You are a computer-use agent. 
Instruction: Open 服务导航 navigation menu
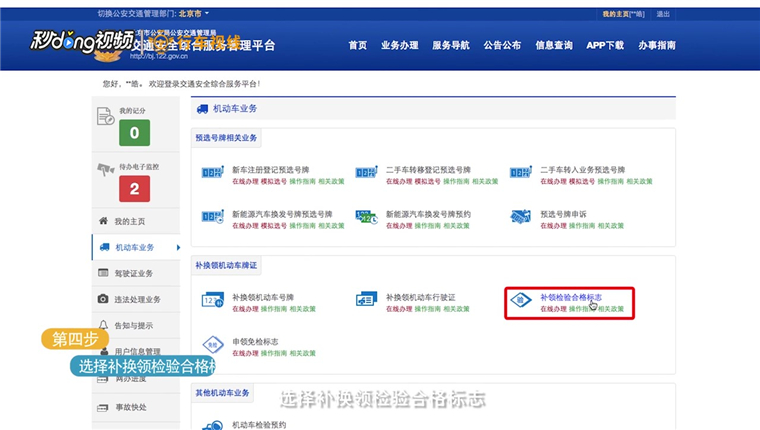click(451, 46)
